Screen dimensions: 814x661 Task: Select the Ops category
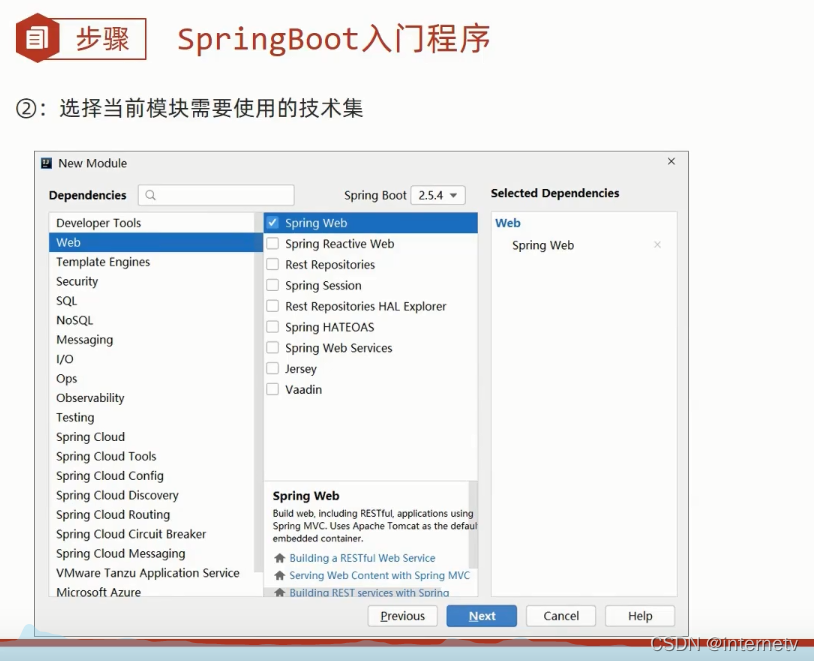tap(152, 379)
